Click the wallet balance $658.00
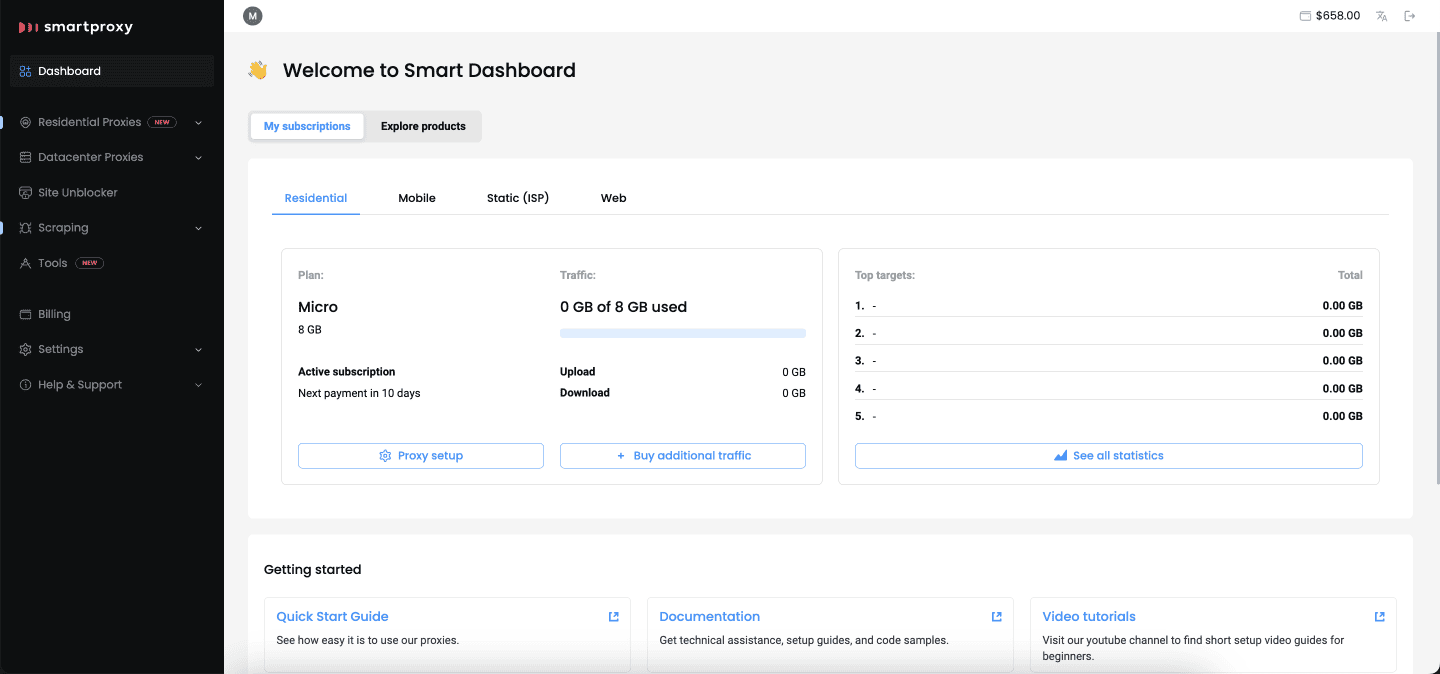The image size is (1440, 674). coord(1329,16)
